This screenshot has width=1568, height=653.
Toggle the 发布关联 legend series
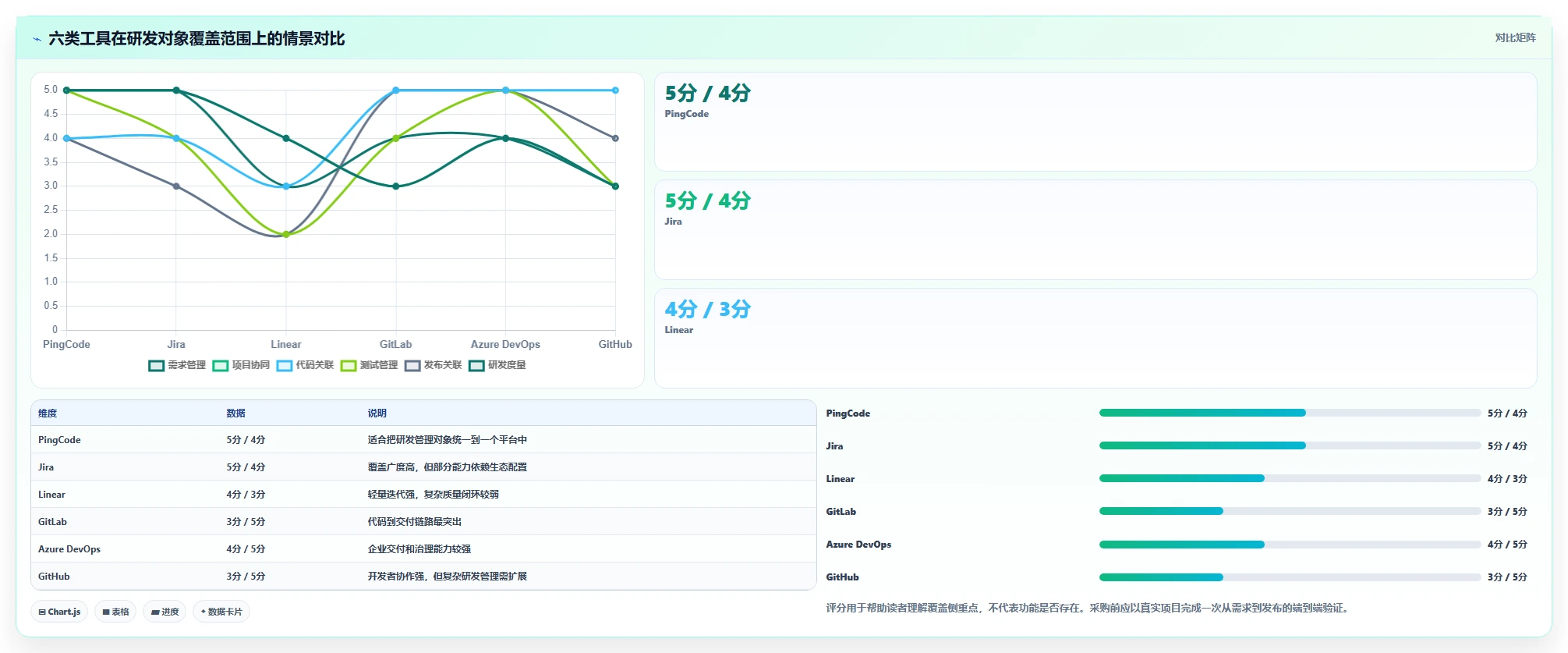[x=433, y=365]
